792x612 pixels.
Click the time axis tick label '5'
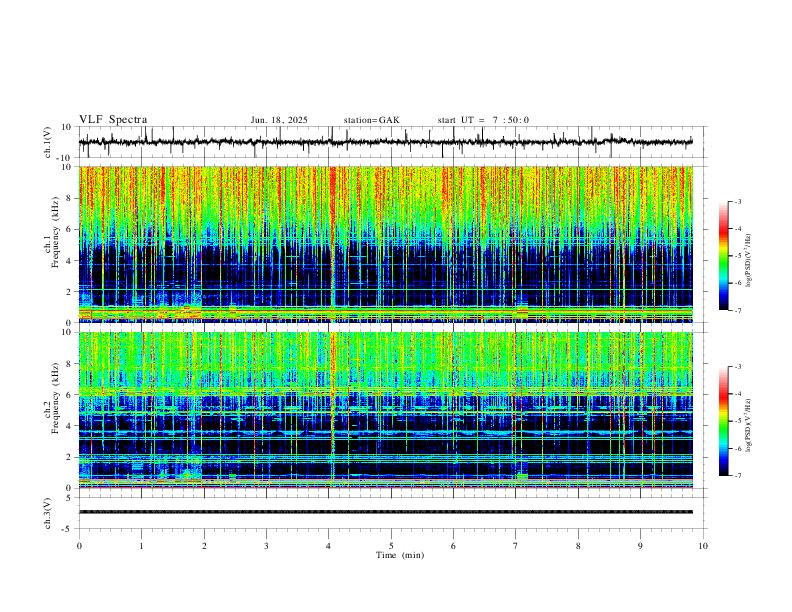pos(391,546)
